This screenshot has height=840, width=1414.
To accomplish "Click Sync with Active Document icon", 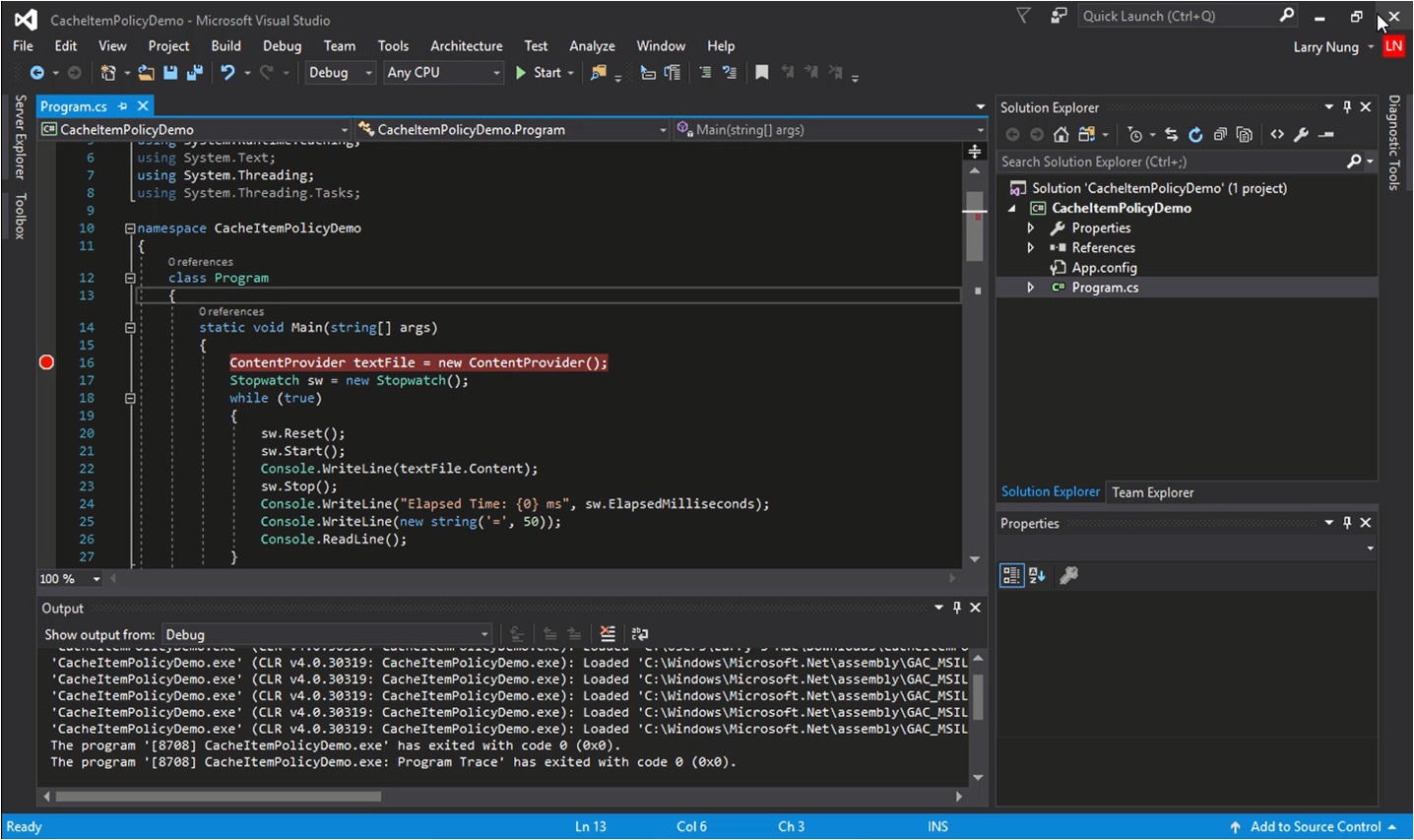I will [1171, 135].
